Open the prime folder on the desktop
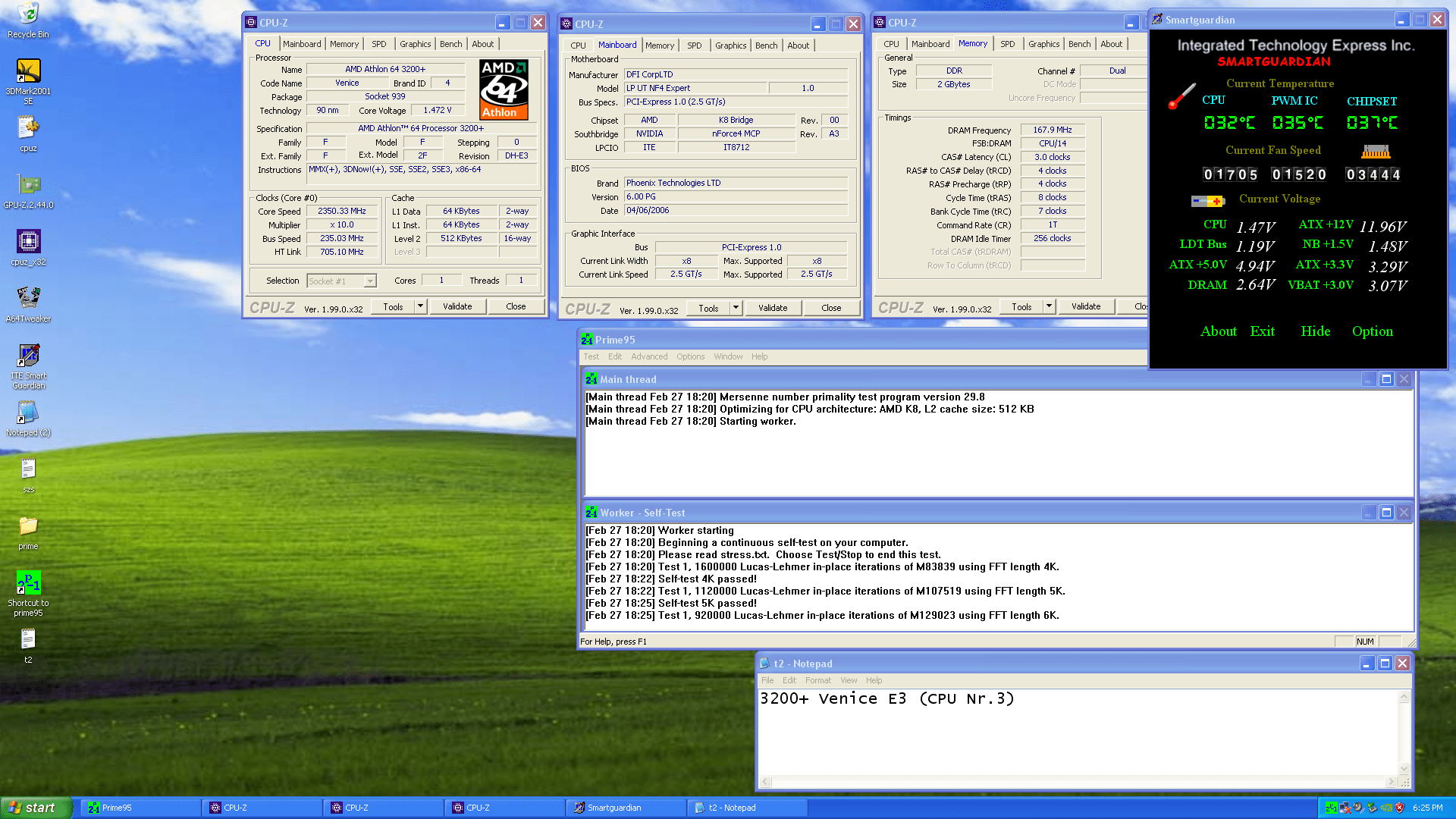 [28, 526]
